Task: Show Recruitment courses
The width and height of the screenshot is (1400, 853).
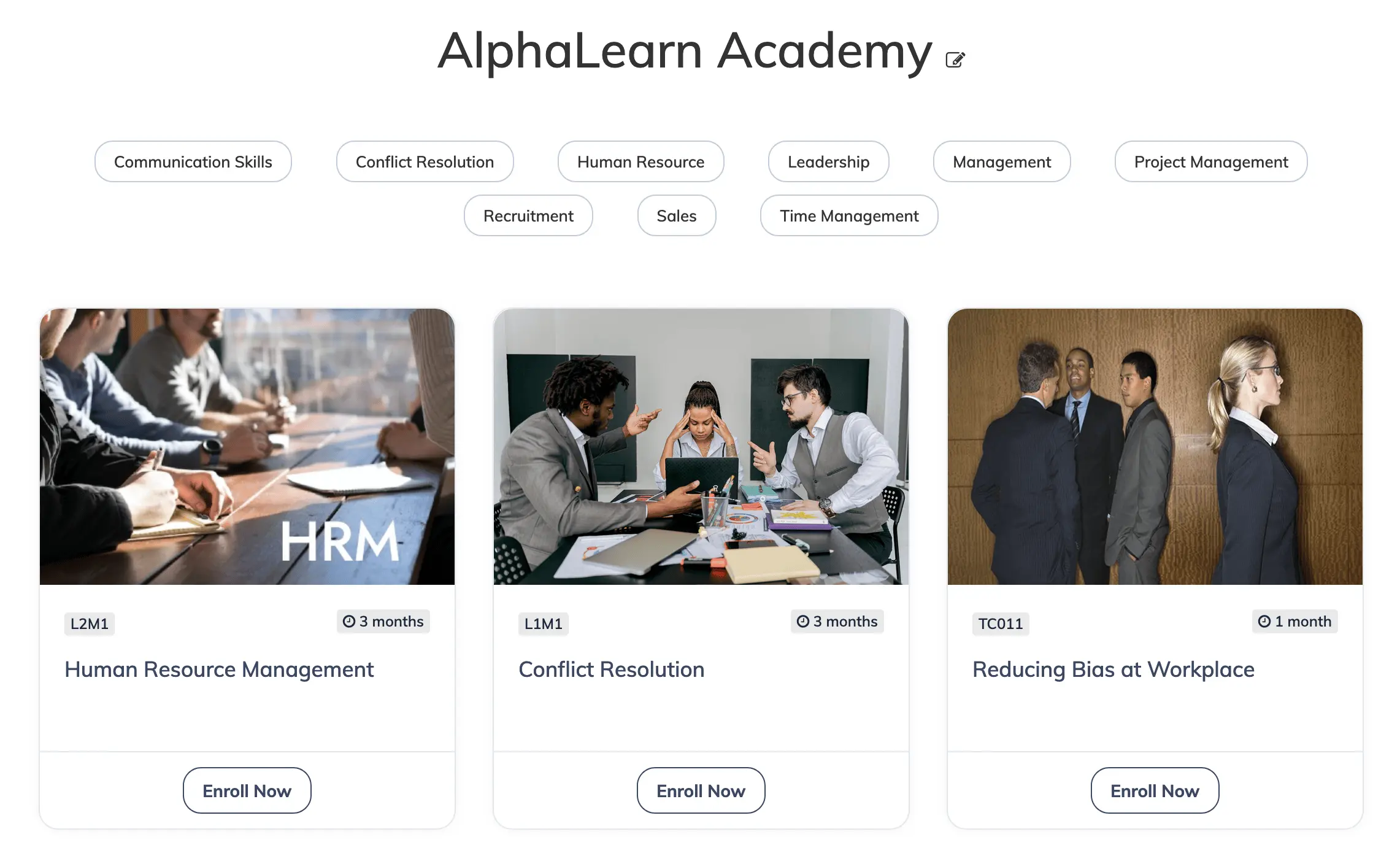Action: (x=528, y=215)
